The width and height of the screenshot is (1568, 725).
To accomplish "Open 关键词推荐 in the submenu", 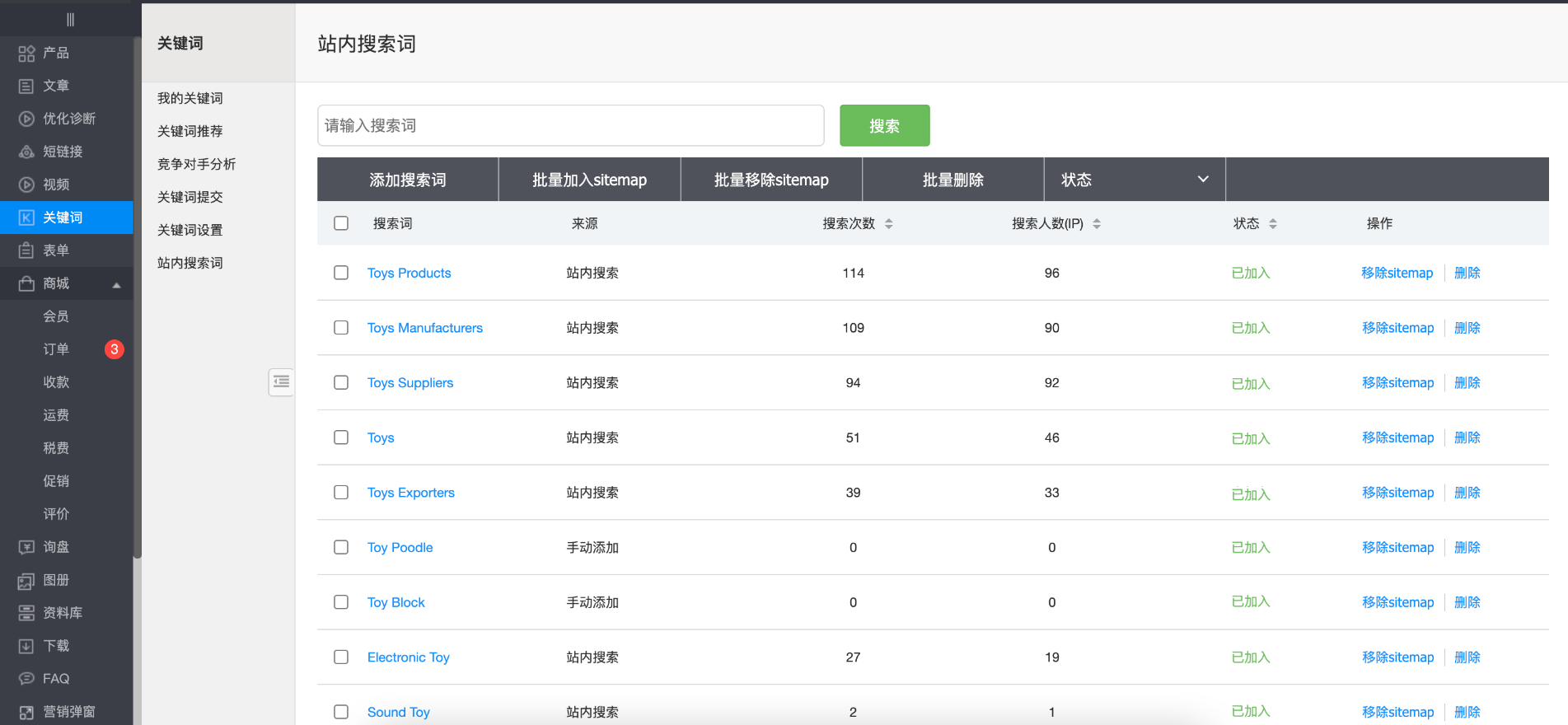I will [190, 131].
